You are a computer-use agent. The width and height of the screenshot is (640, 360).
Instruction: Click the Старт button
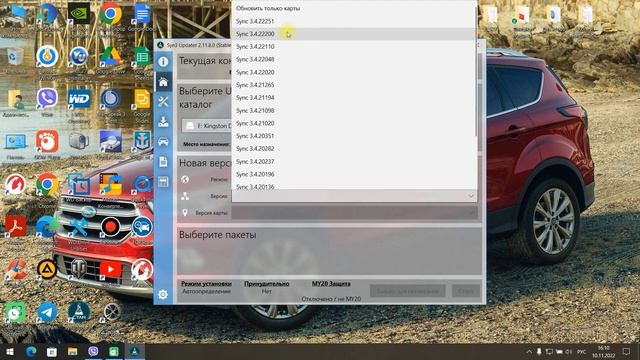[466, 291]
